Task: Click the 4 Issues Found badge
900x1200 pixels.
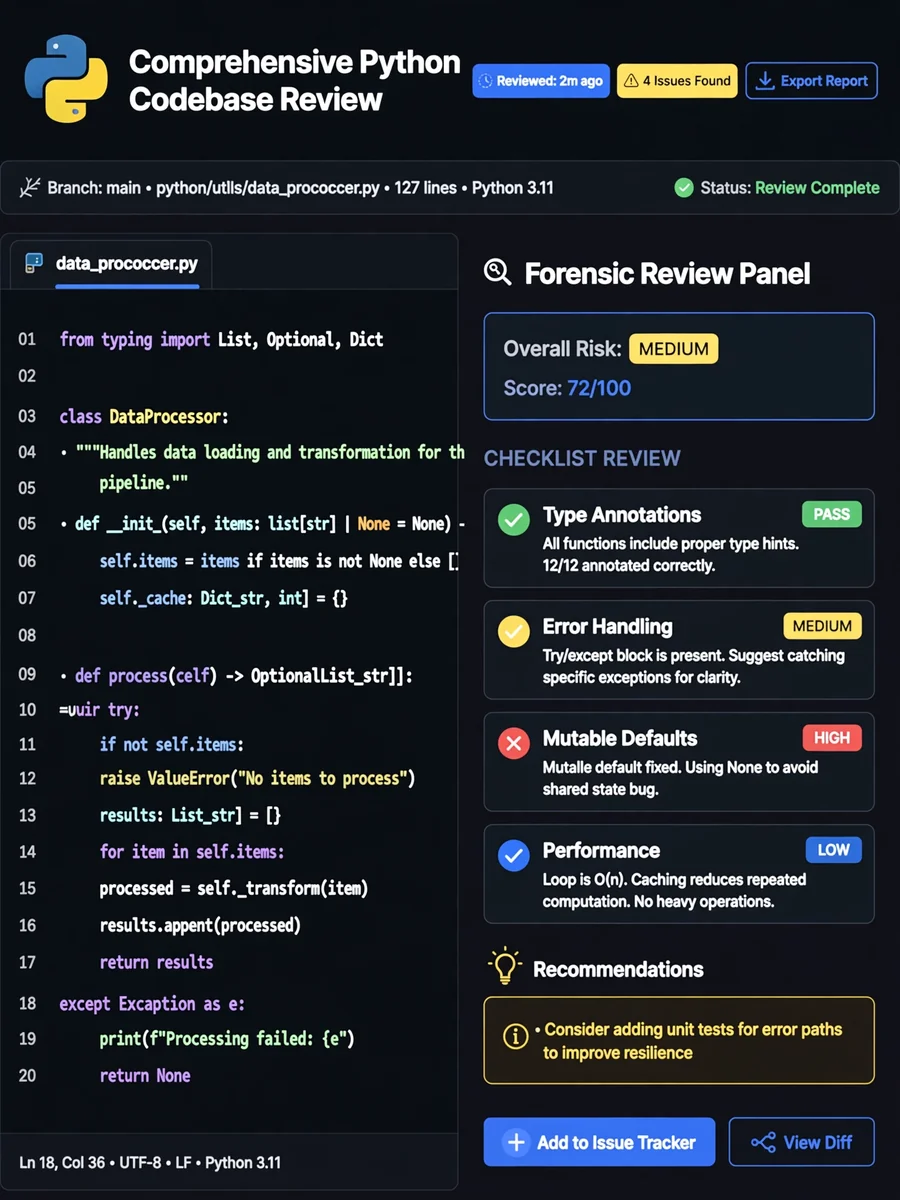Action: 677,81
